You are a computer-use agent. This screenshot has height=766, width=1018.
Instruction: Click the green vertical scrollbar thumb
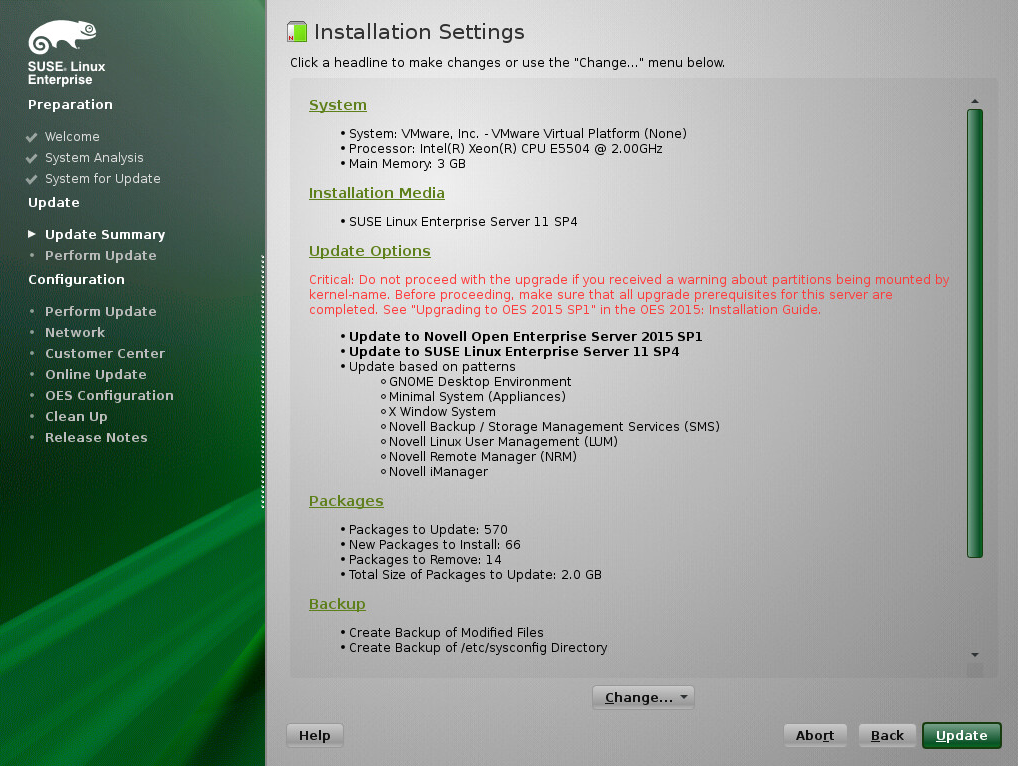pyautogui.click(x=975, y=334)
